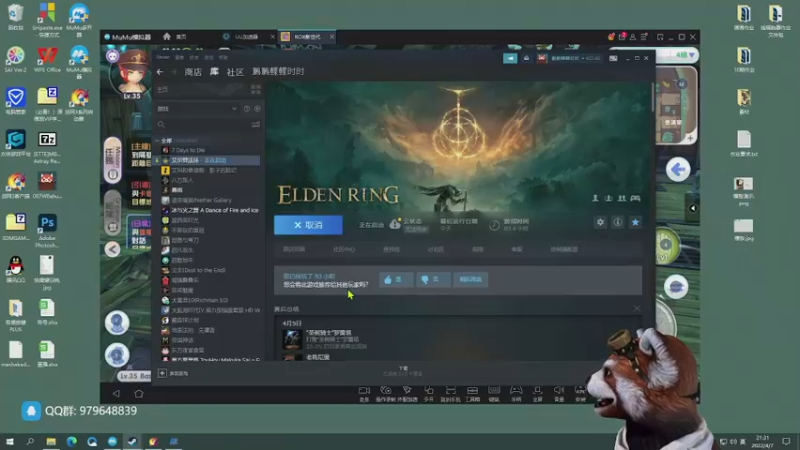Open File Explorer from taskbar
This screenshot has height=450, width=800.
51,441
